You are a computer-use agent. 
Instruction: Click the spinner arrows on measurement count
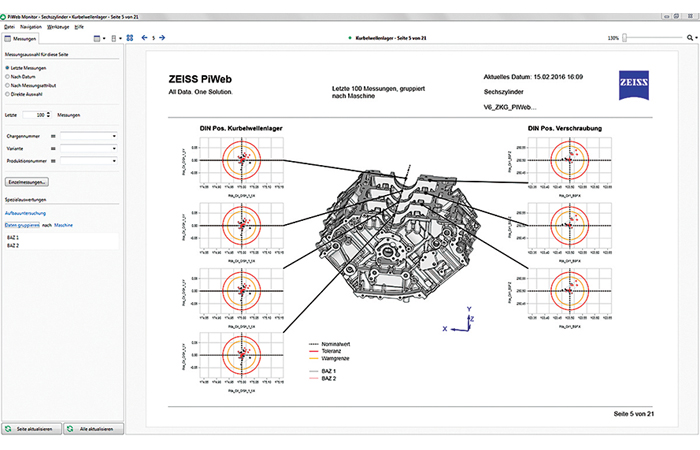coord(49,115)
